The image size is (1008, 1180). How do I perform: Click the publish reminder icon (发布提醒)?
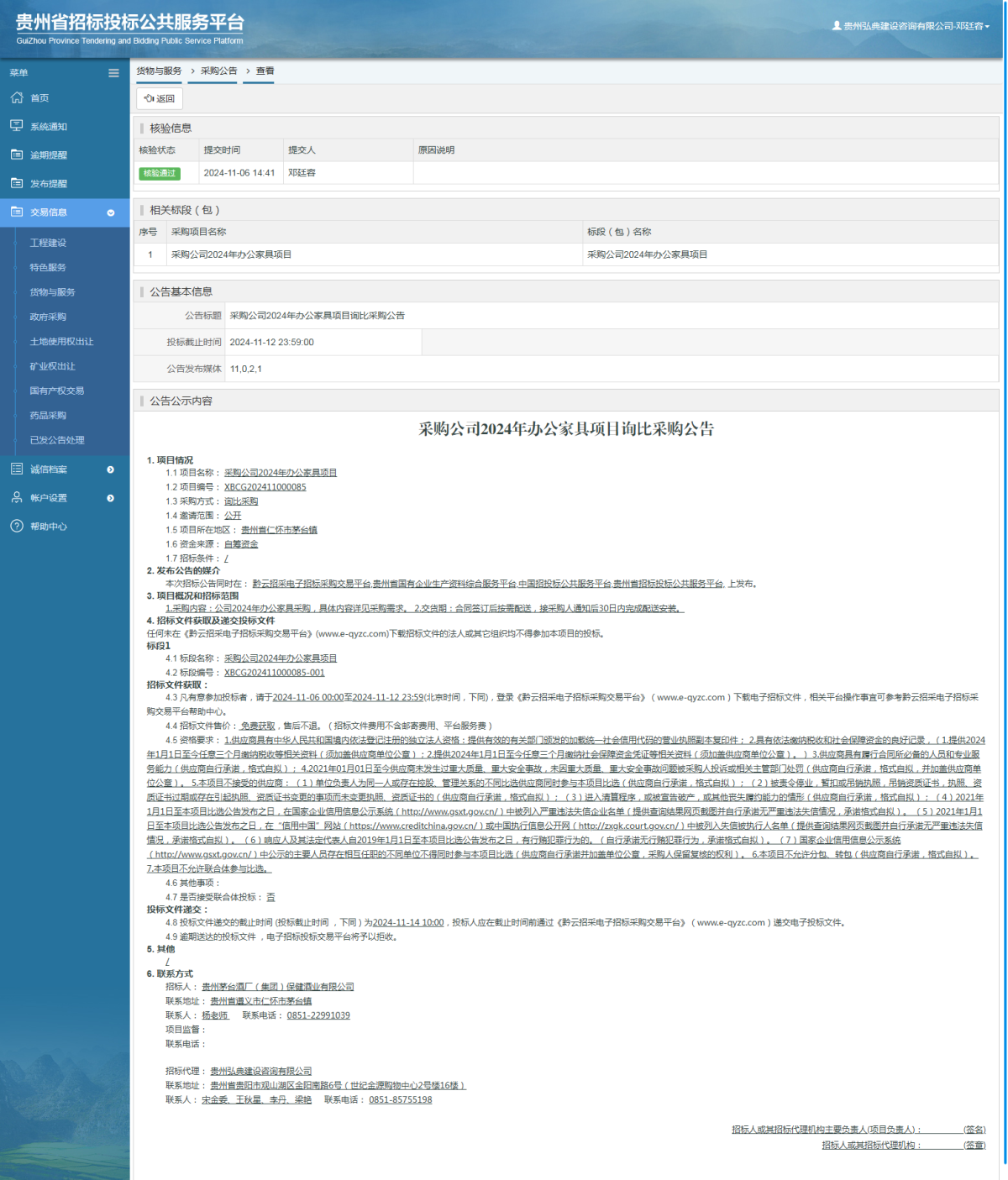pyautogui.click(x=17, y=183)
